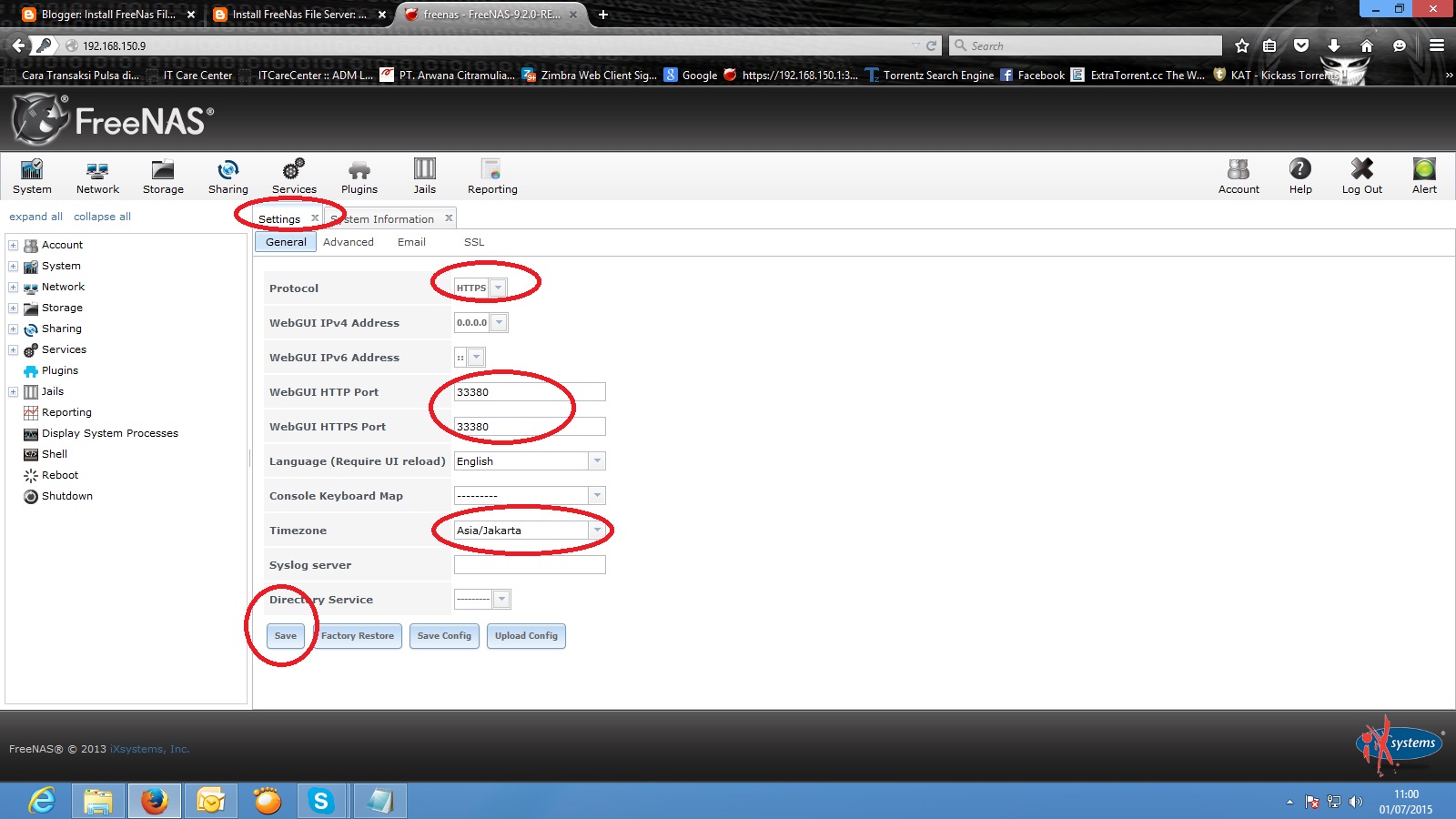The image size is (1456, 819).
Task: Open the iXsystems, Inc. footer link
Action: (x=149, y=749)
